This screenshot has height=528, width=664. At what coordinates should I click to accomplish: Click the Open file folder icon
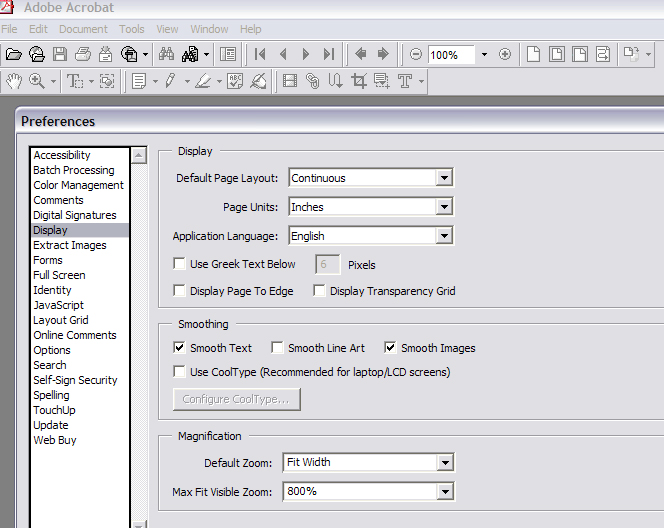pyautogui.click(x=14, y=54)
